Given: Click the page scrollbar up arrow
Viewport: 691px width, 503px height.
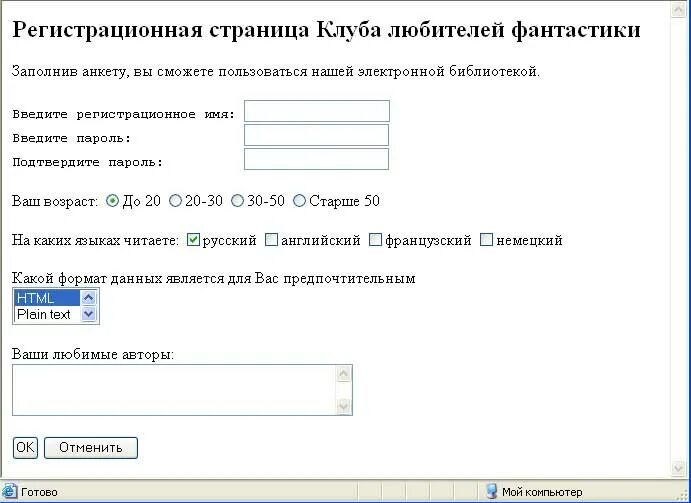Looking at the screenshot, I should pos(678,9).
